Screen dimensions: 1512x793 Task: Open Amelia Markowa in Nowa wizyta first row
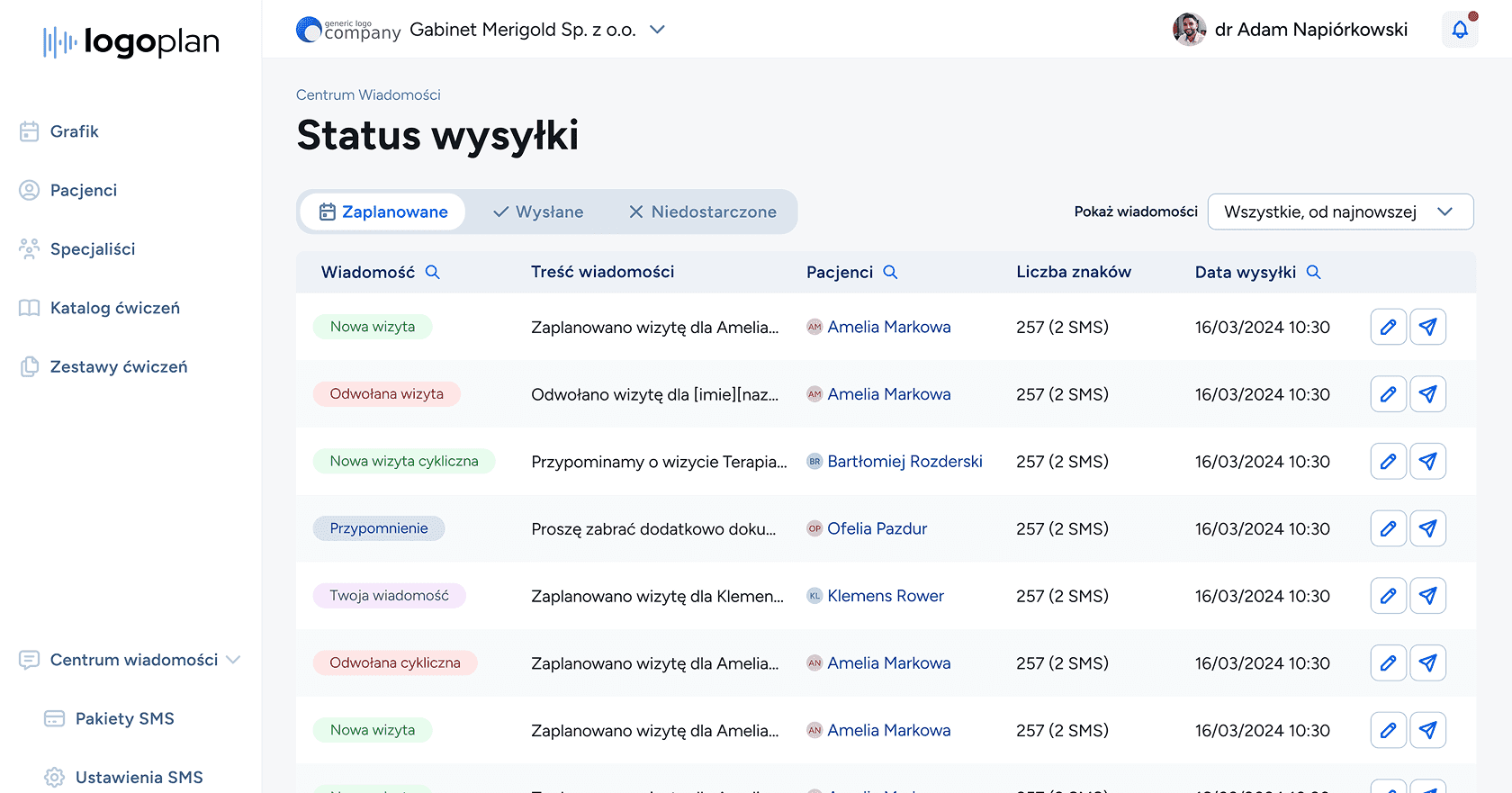pos(888,327)
